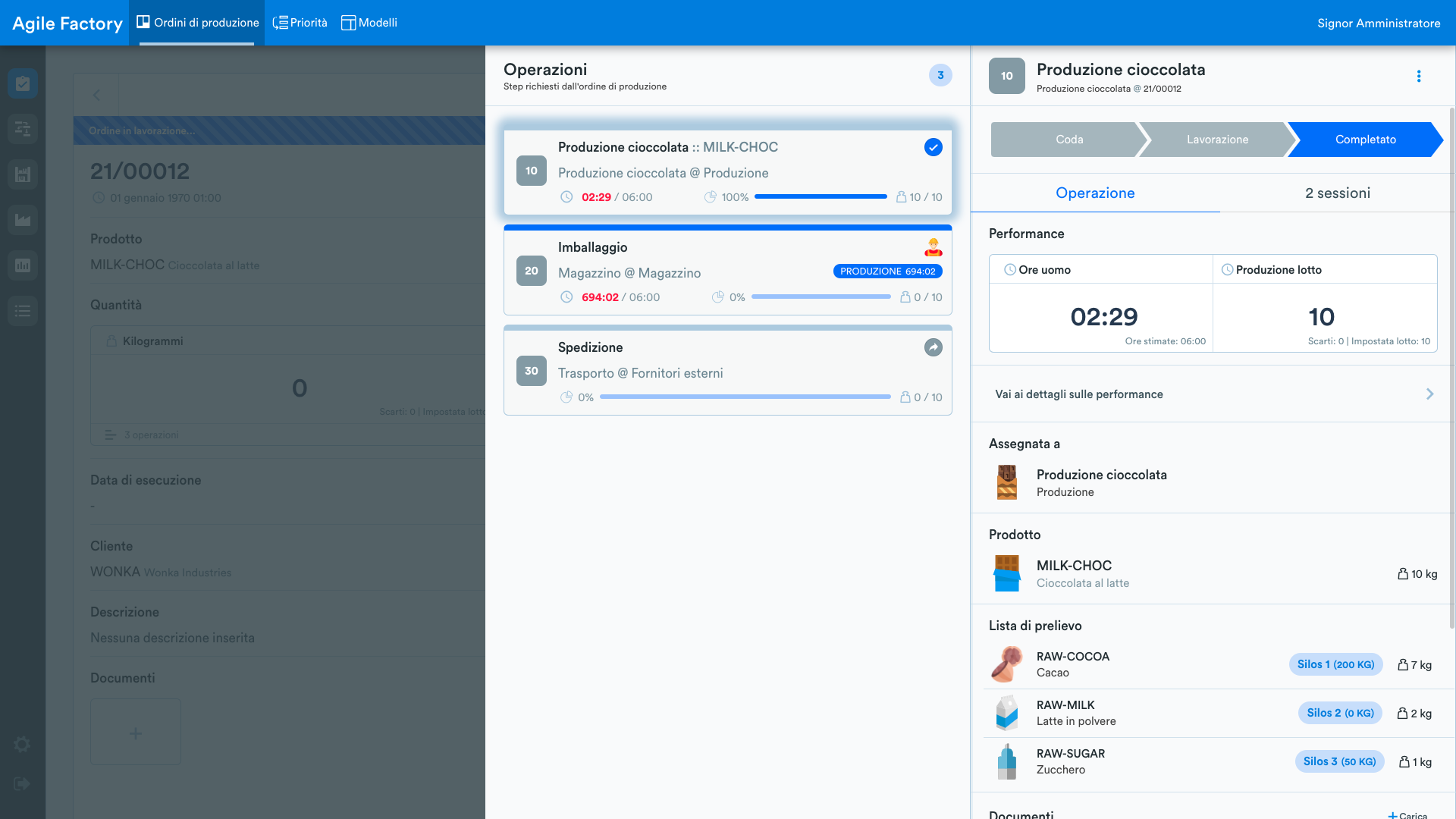Click the step 20 badge on Imballaggio

[x=532, y=271]
